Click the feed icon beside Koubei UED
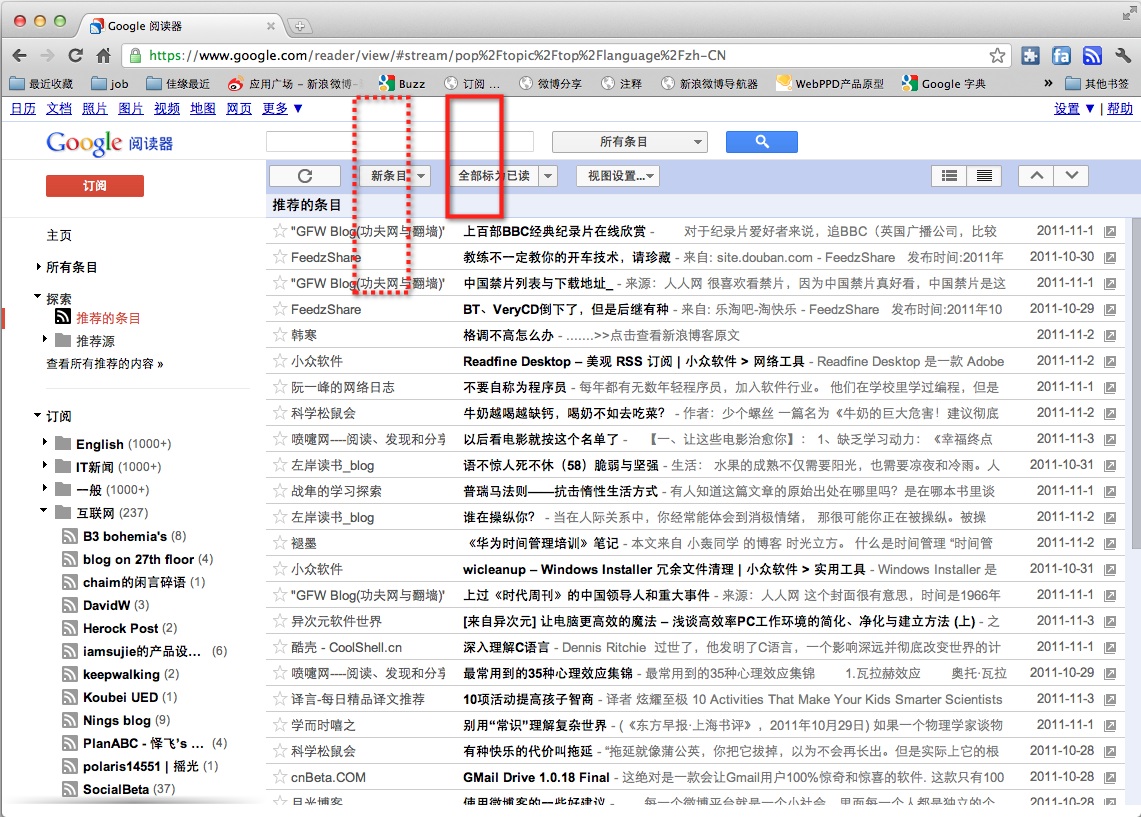The width and height of the screenshot is (1141, 817). pyautogui.click(x=70, y=698)
